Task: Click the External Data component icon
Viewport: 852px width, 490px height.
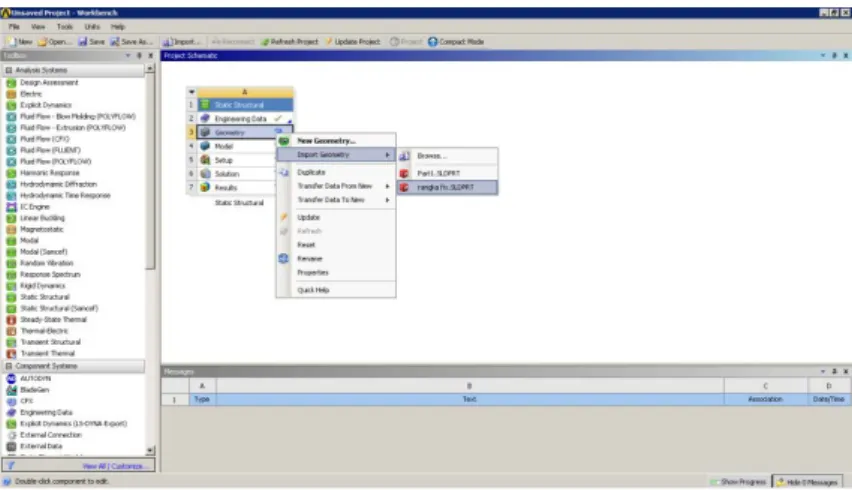Action: pos(11,447)
